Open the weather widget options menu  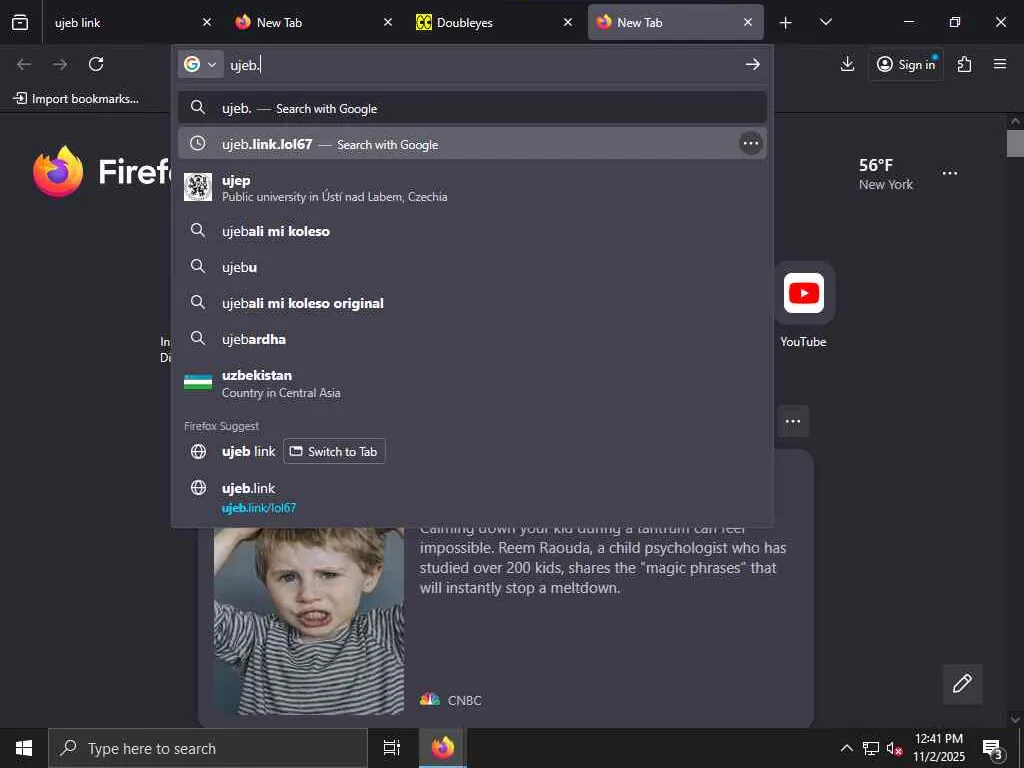pos(950,173)
